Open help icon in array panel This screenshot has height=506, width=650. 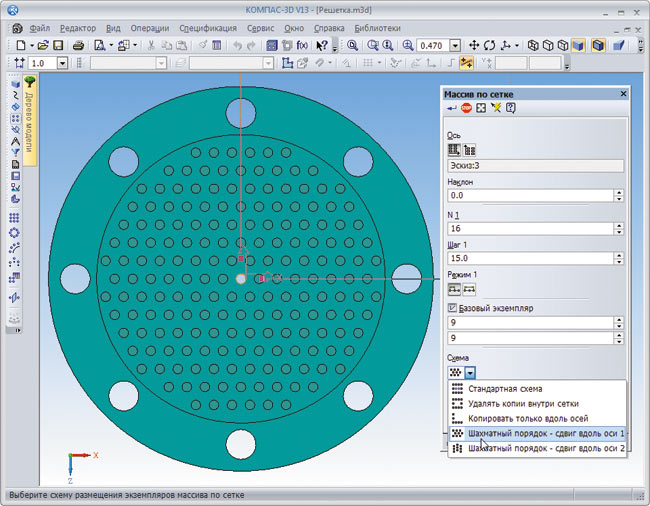tap(510, 108)
